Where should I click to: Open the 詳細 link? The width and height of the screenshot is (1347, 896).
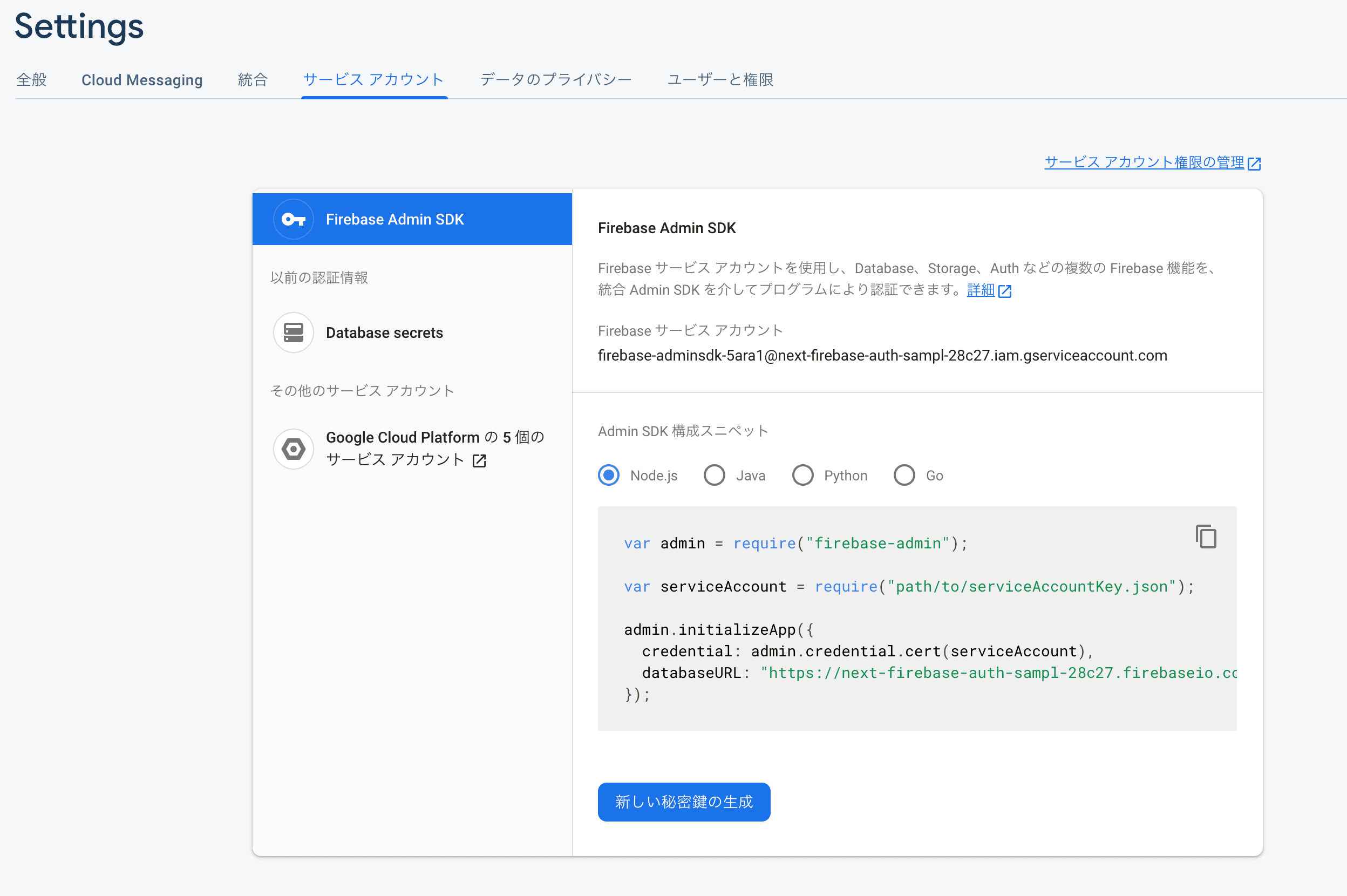coord(979,290)
